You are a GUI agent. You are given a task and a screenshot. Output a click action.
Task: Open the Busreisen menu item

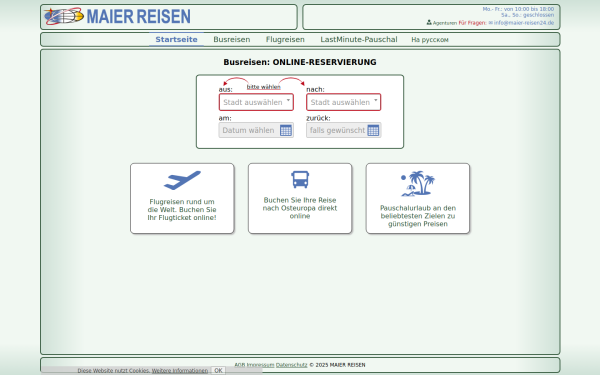click(232, 39)
